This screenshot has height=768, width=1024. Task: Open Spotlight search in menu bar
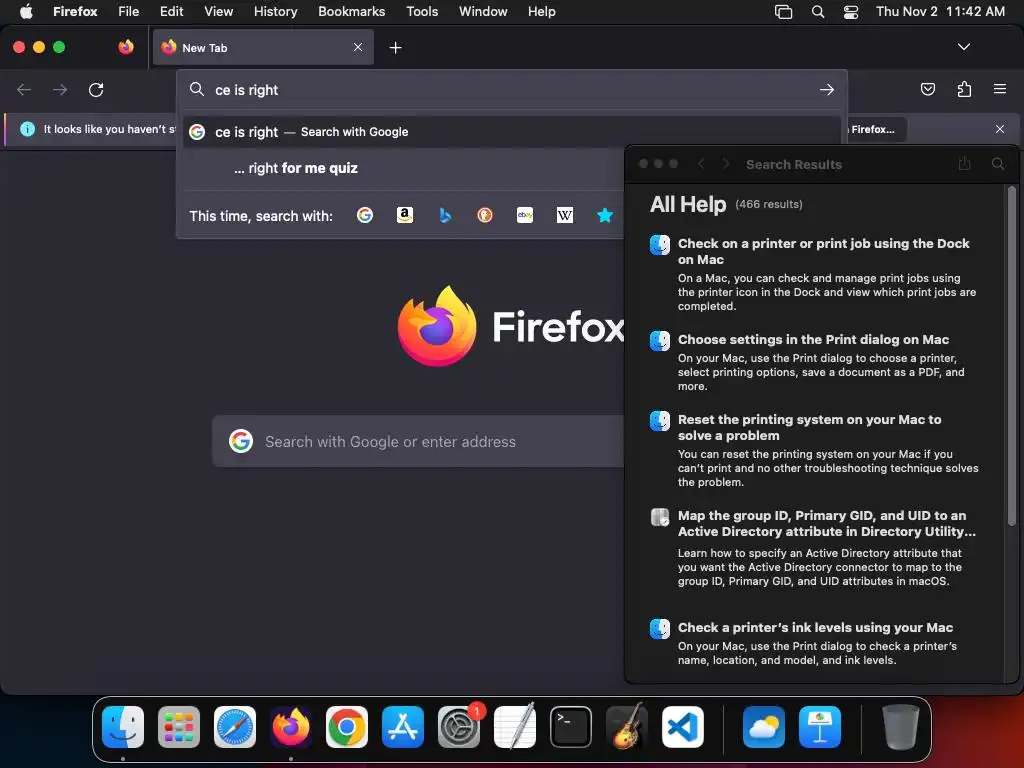tap(817, 11)
